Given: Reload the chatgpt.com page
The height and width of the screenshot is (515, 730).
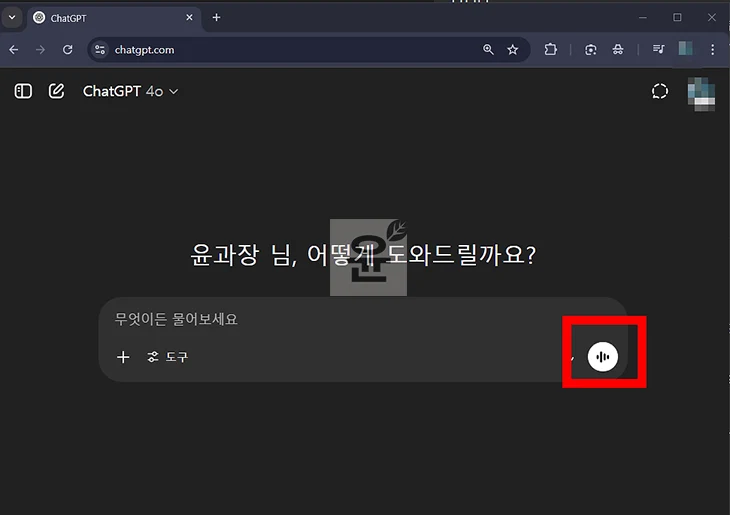Looking at the screenshot, I should [68, 49].
